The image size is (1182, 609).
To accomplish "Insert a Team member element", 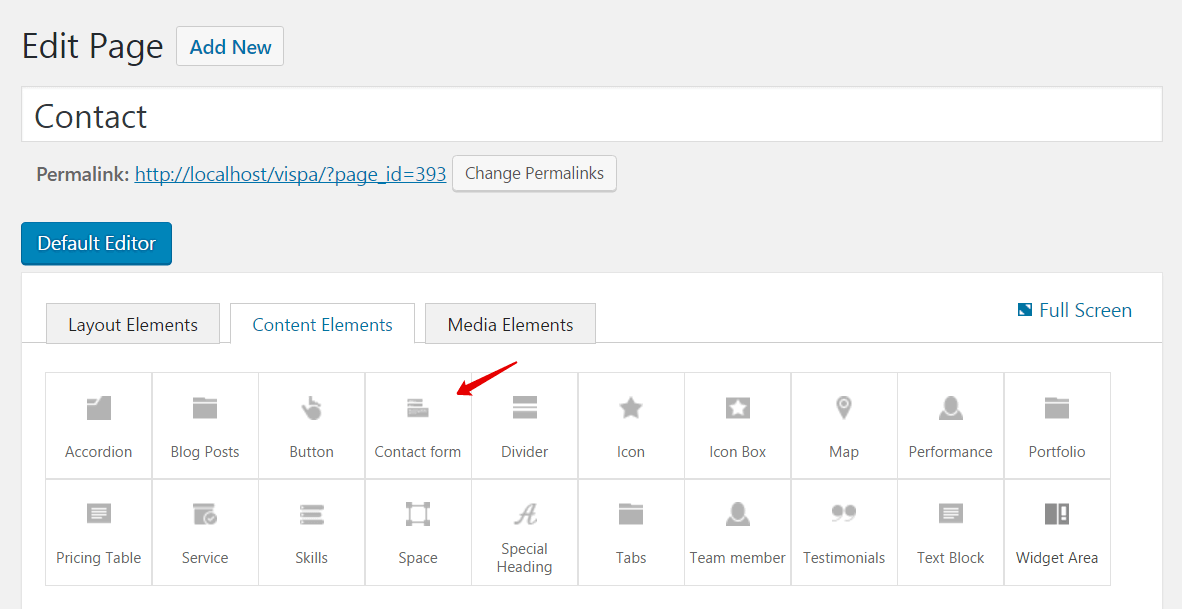I will tap(737, 531).
